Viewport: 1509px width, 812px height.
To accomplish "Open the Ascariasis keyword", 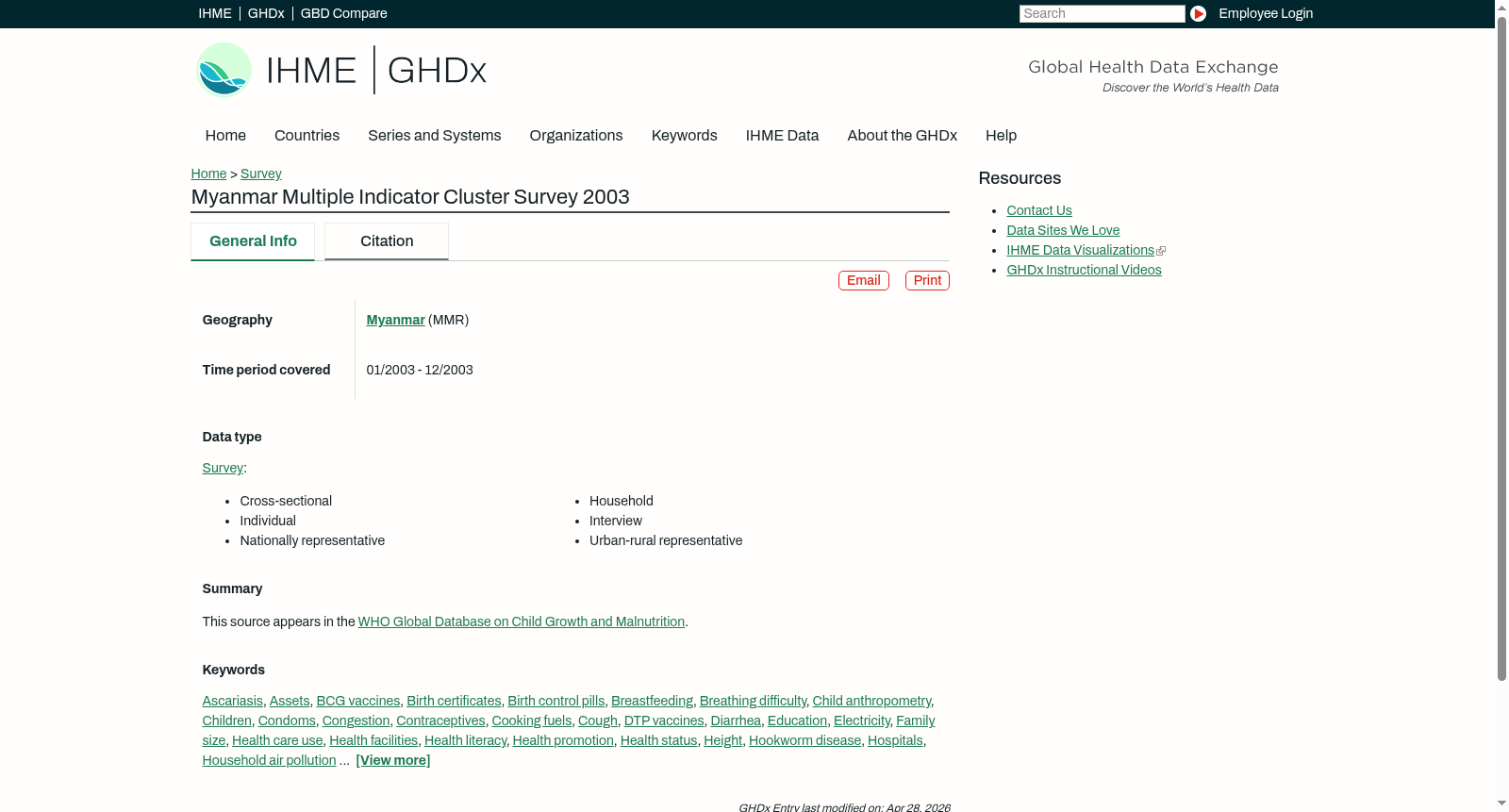I will (x=232, y=701).
